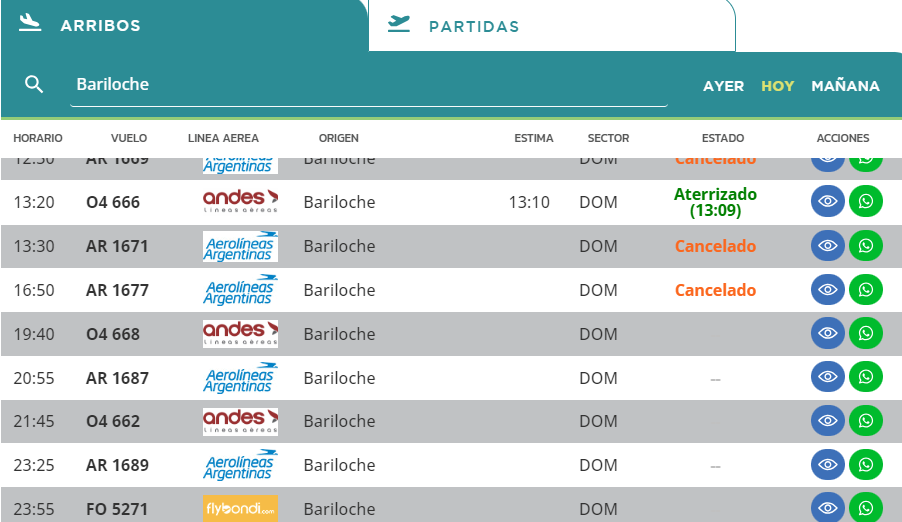
Task: Click the search magnifier icon
Action: pyautogui.click(x=34, y=85)
